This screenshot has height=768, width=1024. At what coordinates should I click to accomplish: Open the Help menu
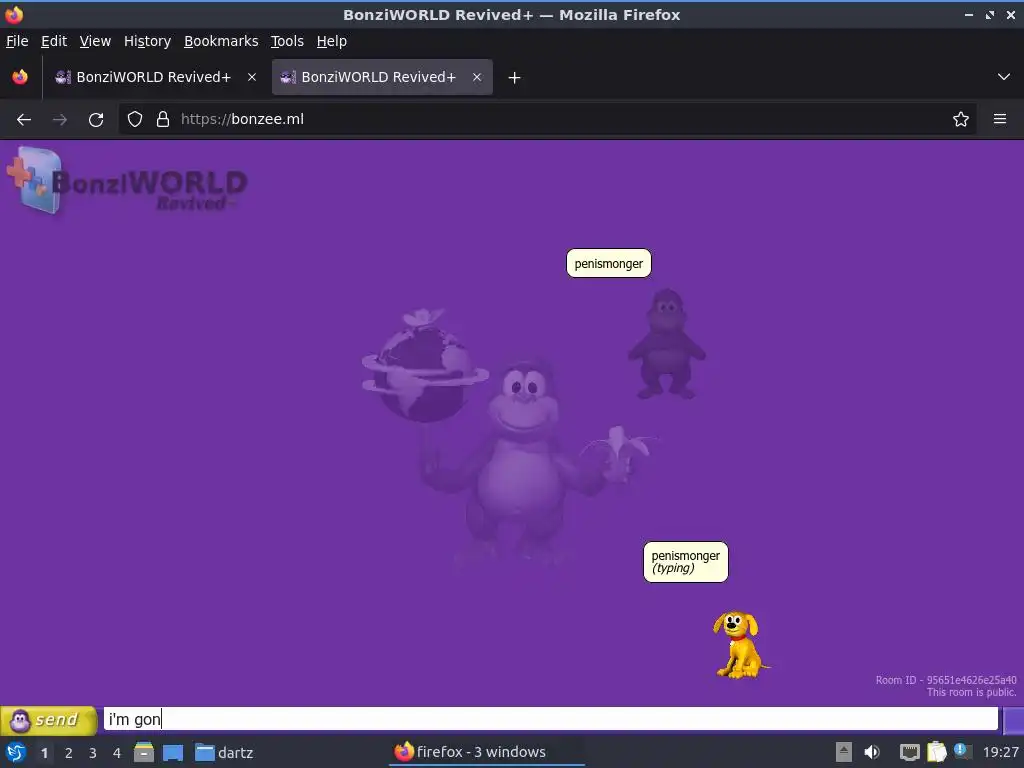pyautogui.click(x=332, y=41)
